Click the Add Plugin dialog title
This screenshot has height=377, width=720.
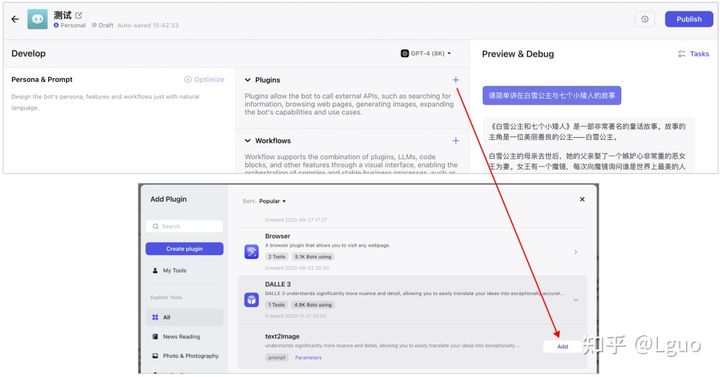(169, 199)
